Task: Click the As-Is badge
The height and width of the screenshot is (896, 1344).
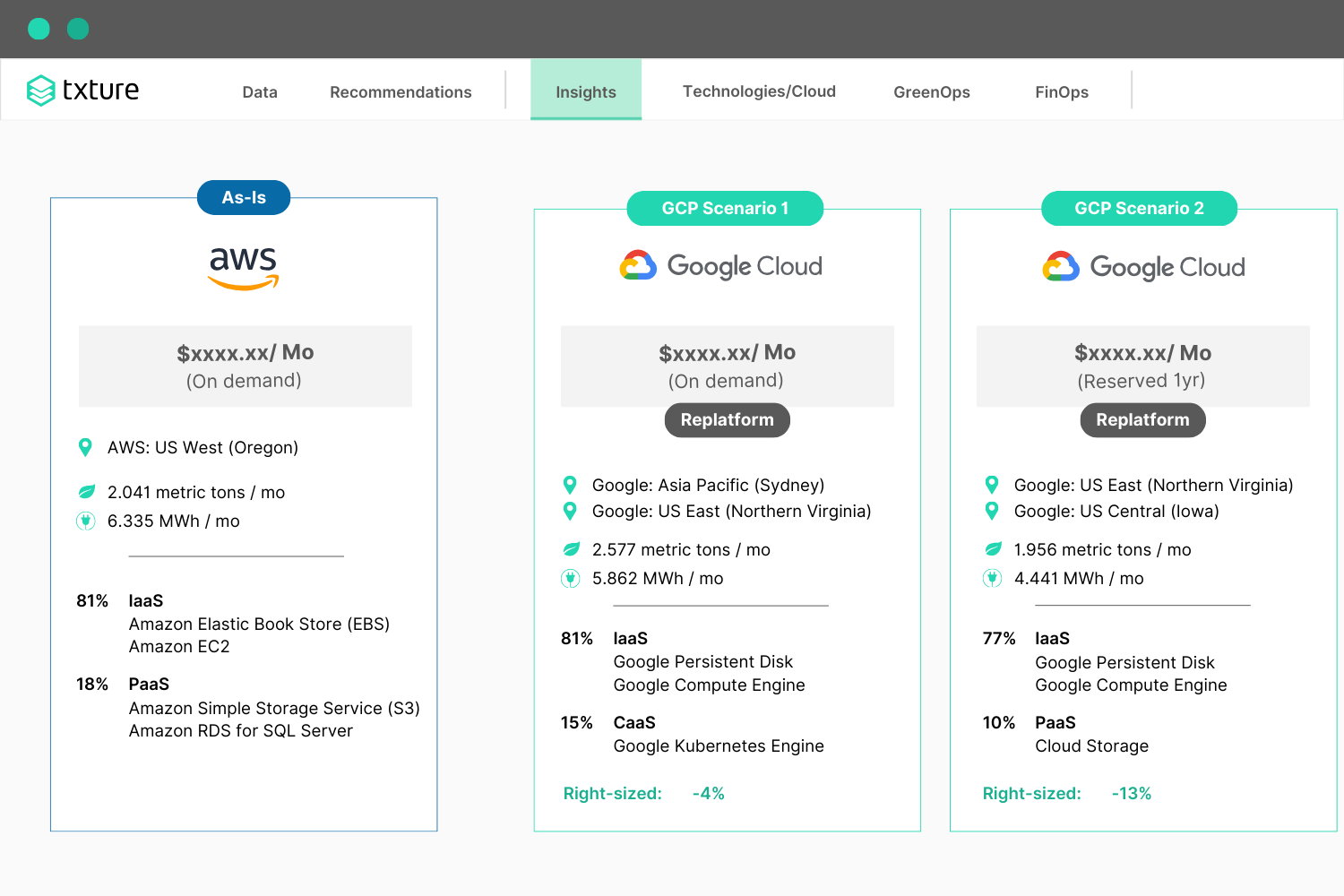Action: pos(244,197)
